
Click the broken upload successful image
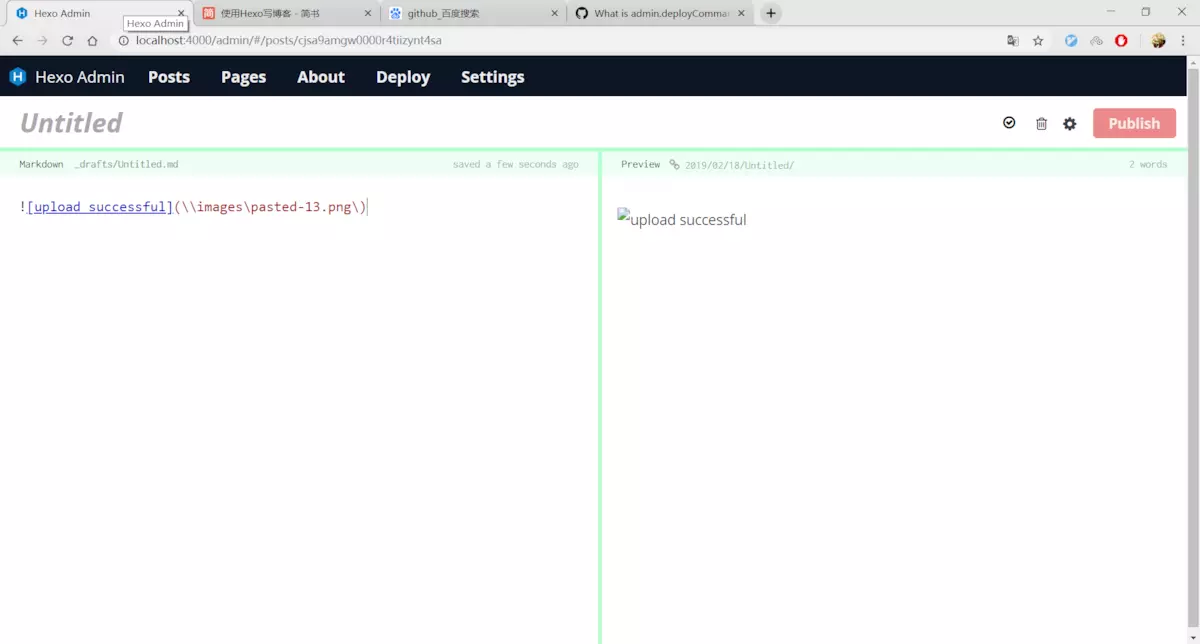[682, 219]
